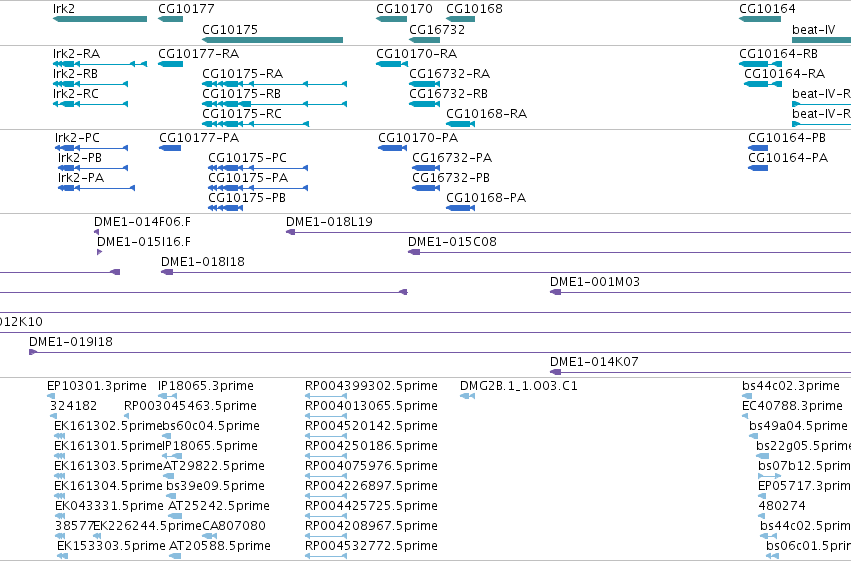Viewport: 851px width, 561px height.
Task: Select the DMG2B.1_1.003.C1 feature glyph
Action: 467,396
